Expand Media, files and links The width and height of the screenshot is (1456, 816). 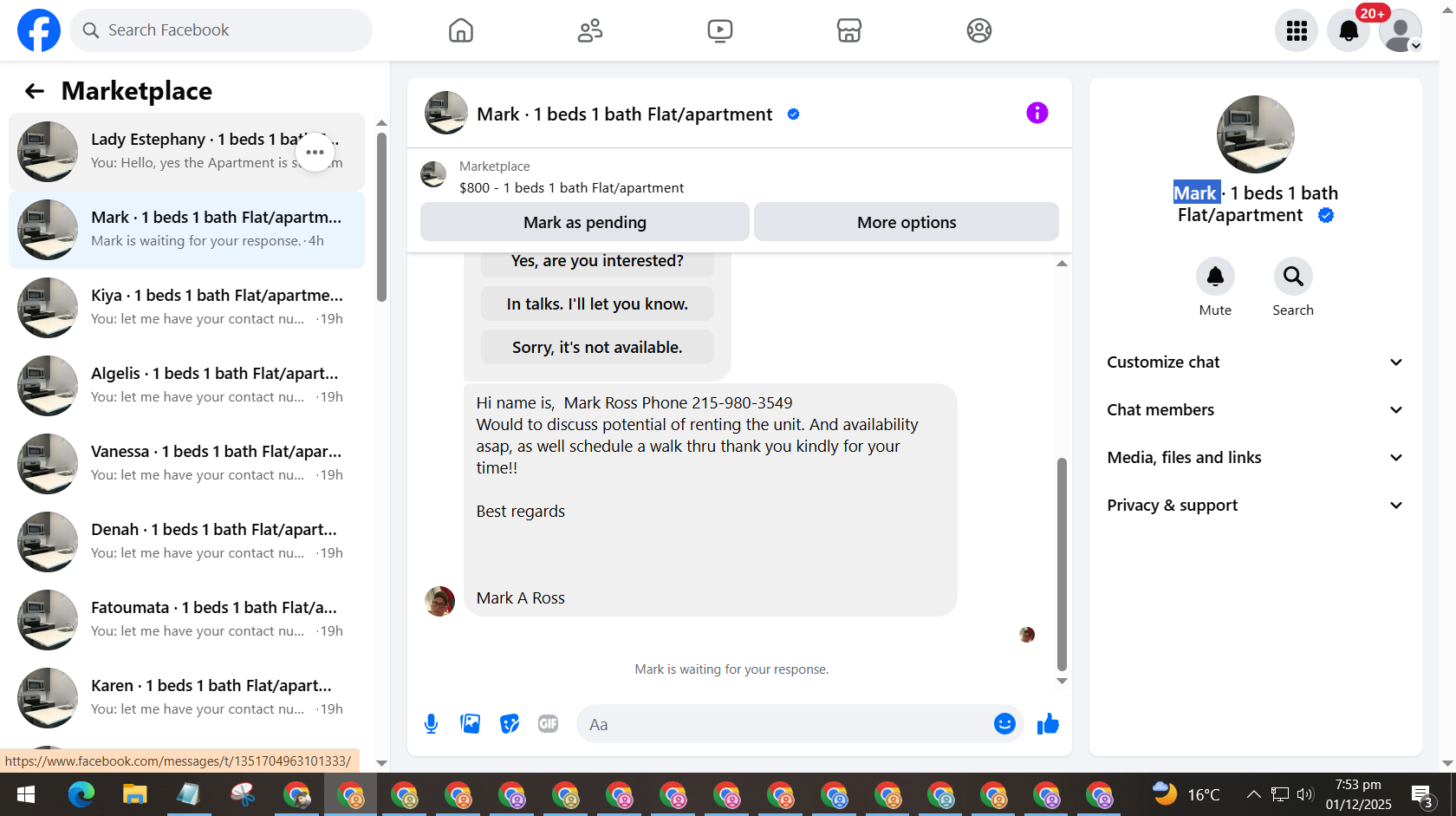(x=1255, y=458)
